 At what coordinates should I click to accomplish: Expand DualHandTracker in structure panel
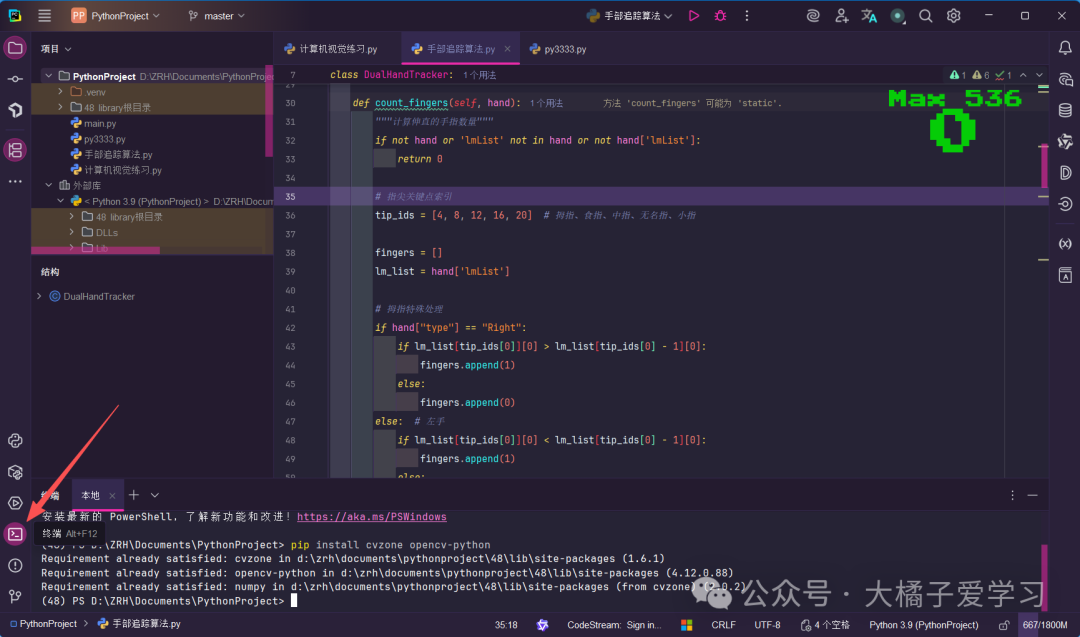tap(39, 296)
